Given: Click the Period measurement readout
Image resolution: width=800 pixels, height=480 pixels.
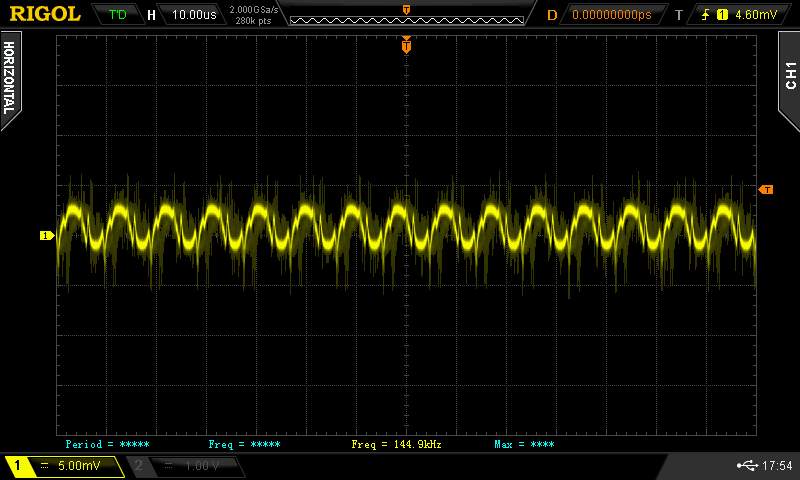Looking at the screenshot, I should [107, 444].
